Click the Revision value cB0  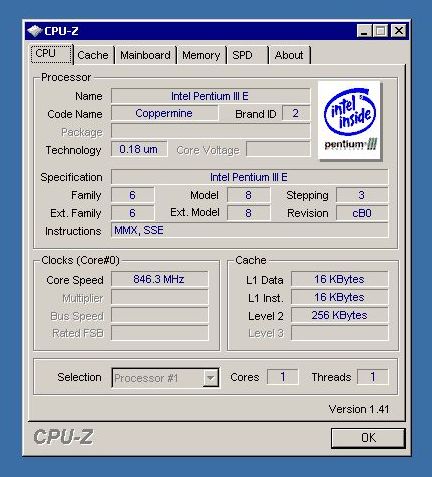pos(362,213)
